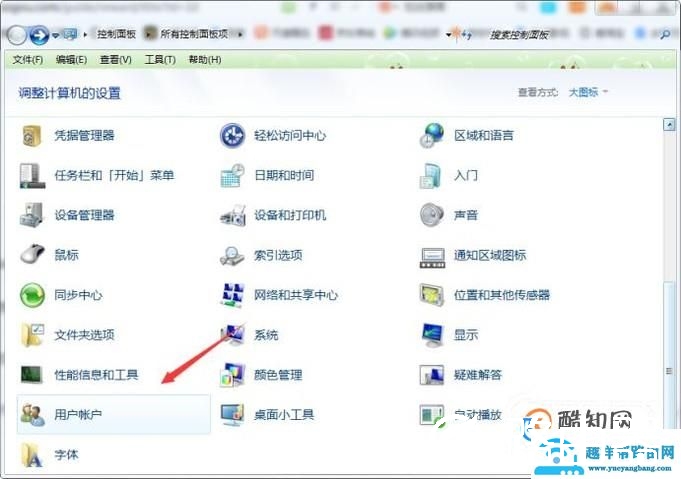
Task: Click the 入门 icon
Action: [431, 175]
